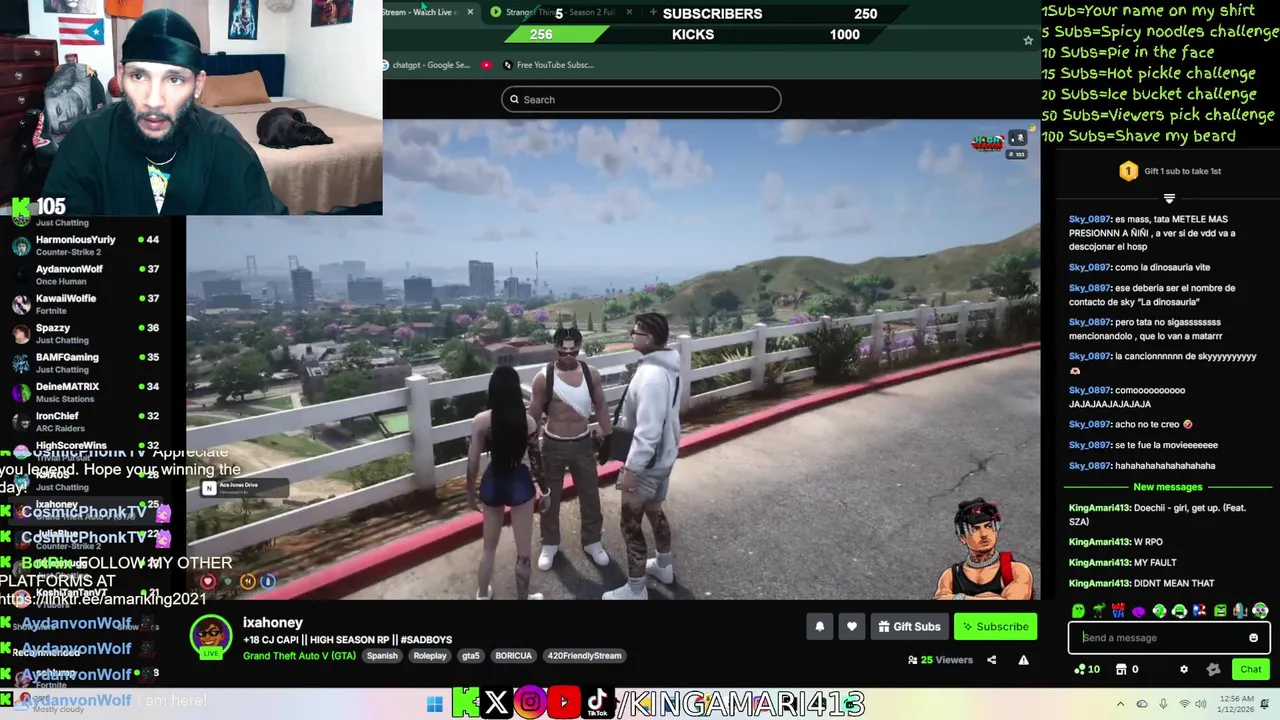
Task: Open the weather cloud tray icon
Action: coord(1142,704)
